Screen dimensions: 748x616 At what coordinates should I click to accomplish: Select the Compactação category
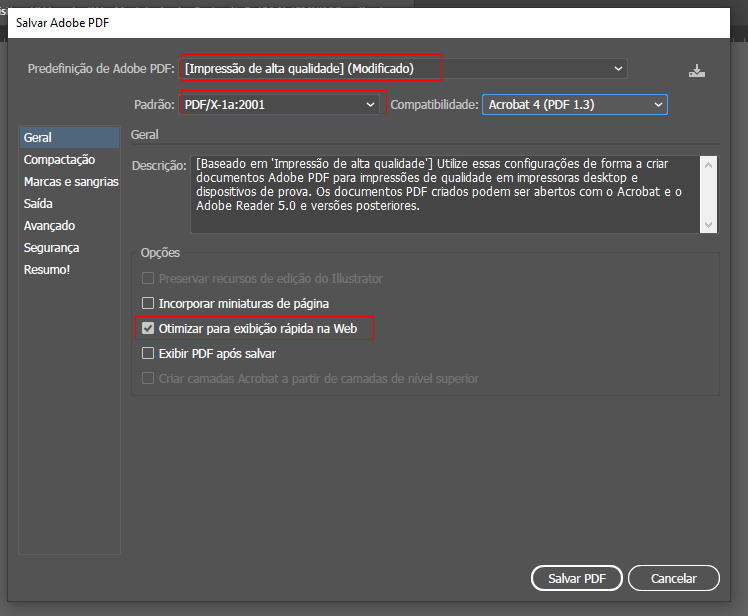69,159
